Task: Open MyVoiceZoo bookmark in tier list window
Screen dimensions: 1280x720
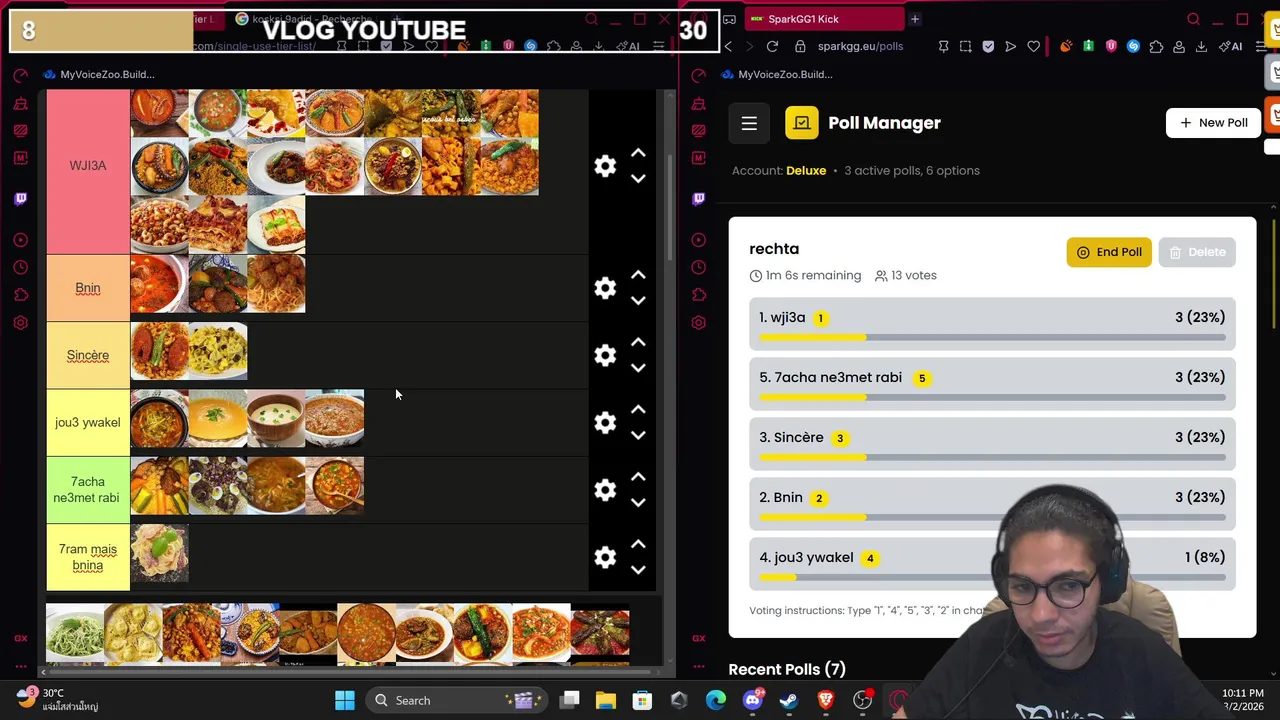Action: (x=98, y=74)
